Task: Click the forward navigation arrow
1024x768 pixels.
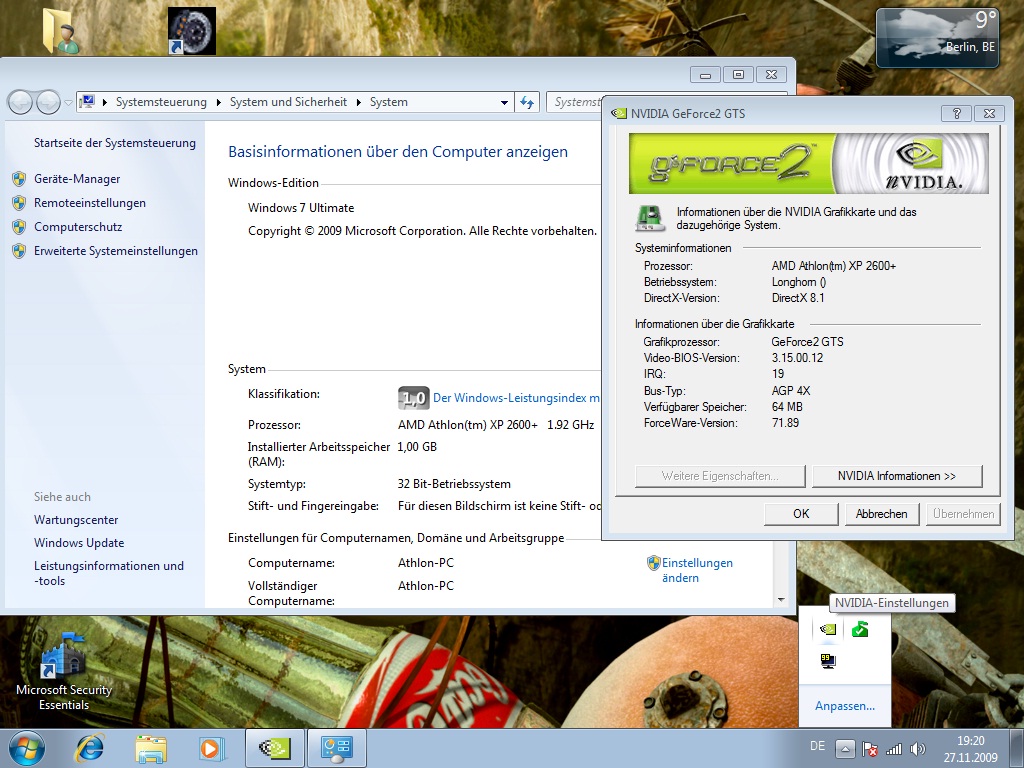Action: 48,102
